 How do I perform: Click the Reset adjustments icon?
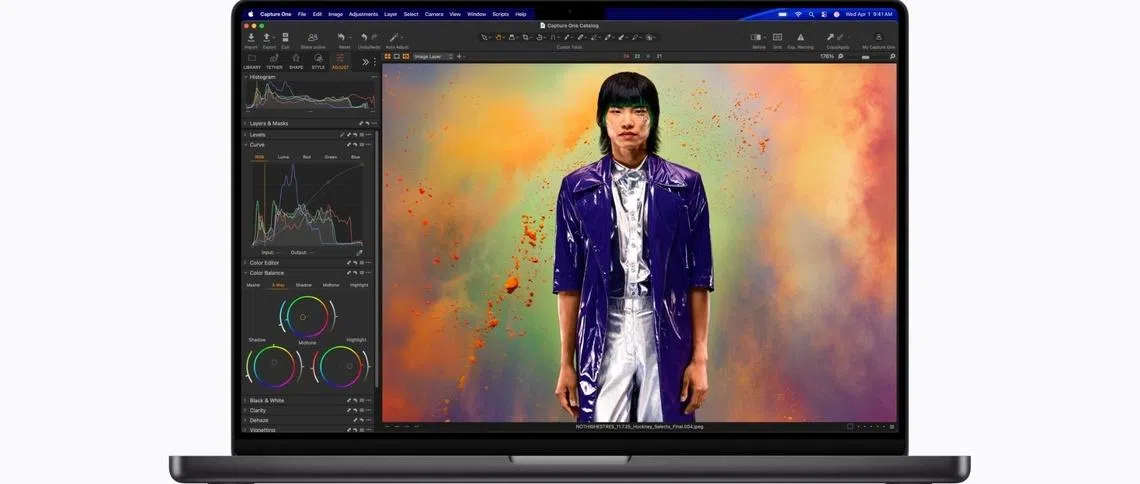[x=340, y=37]
